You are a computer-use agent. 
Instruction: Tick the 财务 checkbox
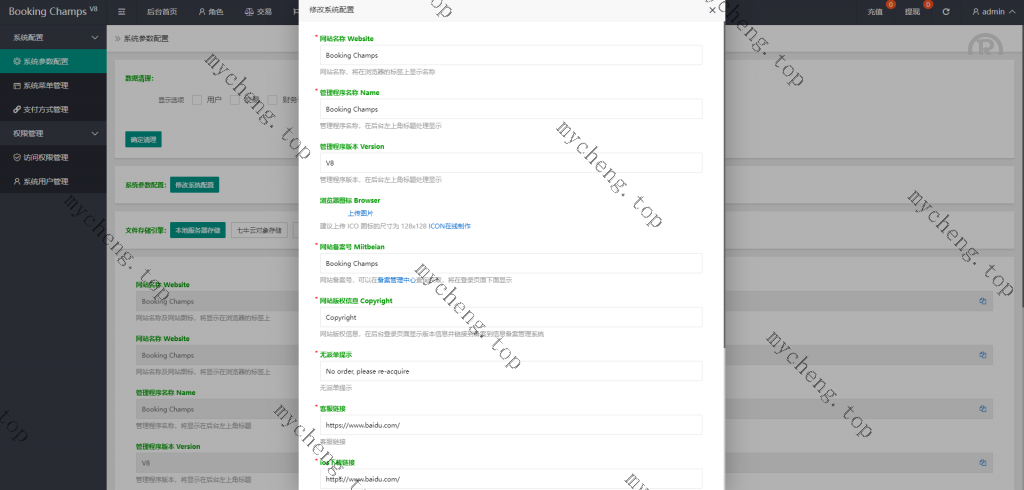(x=272, y=100)
